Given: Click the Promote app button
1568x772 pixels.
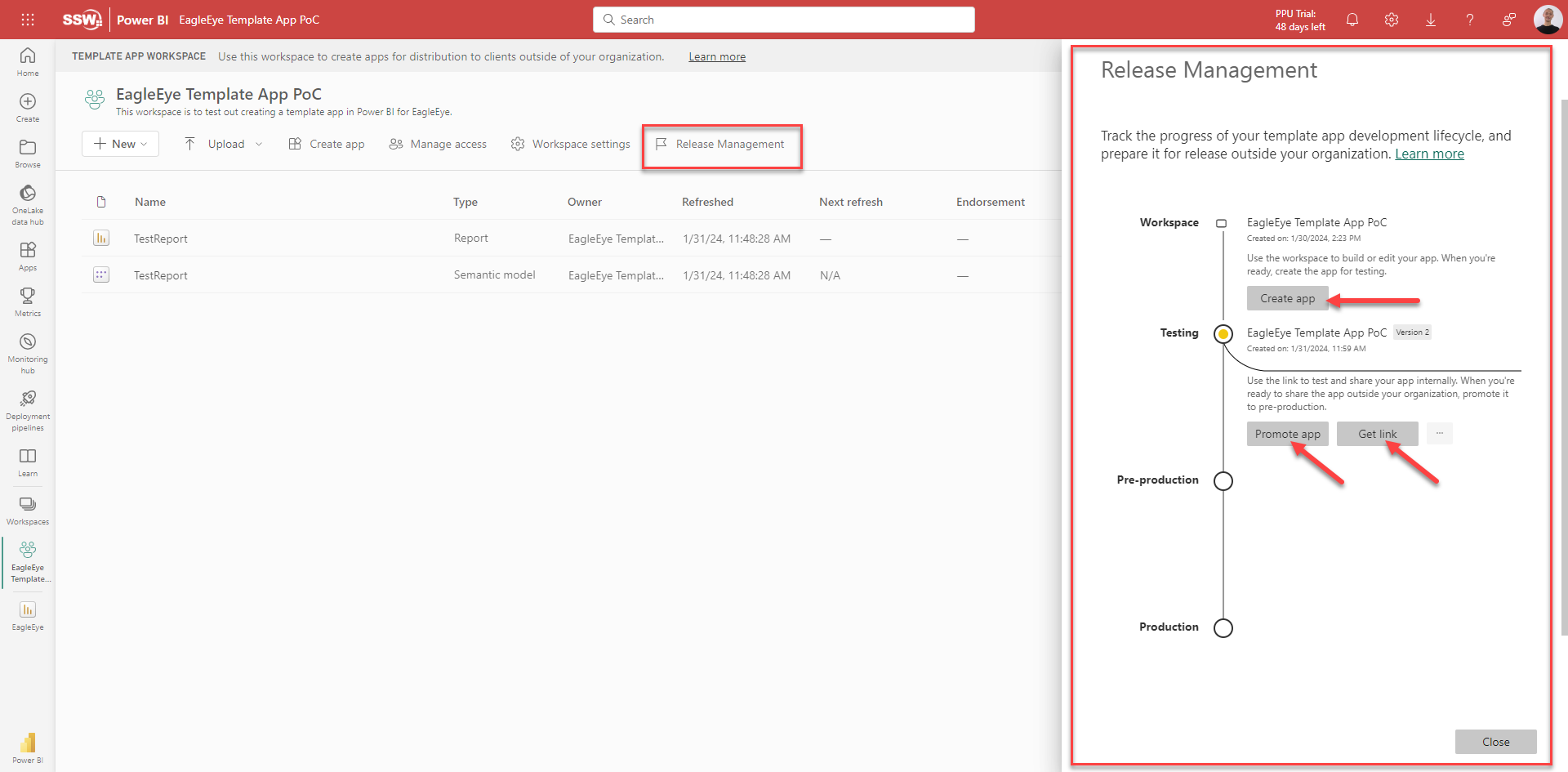Looking at the screenshot, I should (x=1287, y=434).
